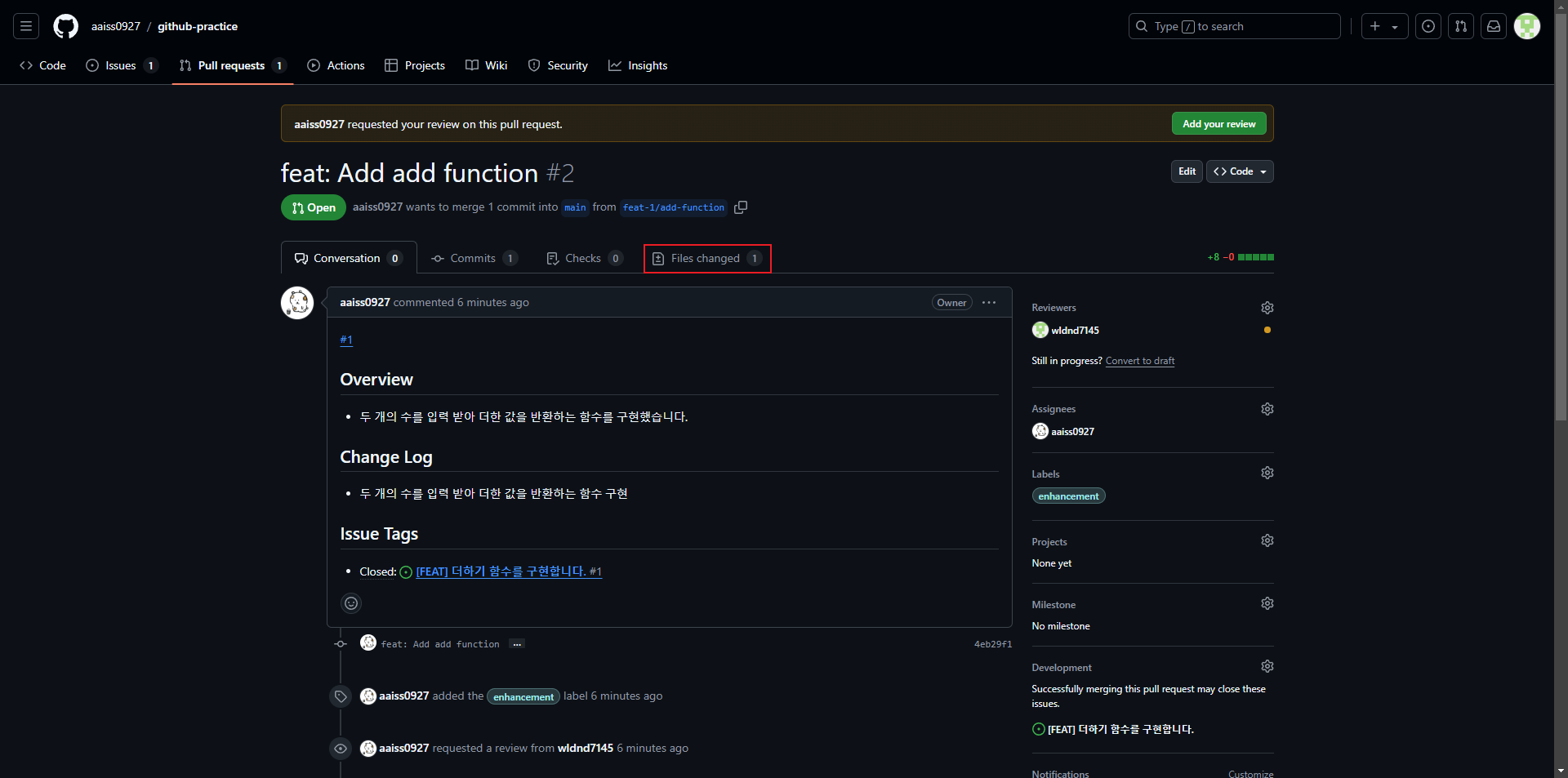Open the Labels settings gear

1267,473
